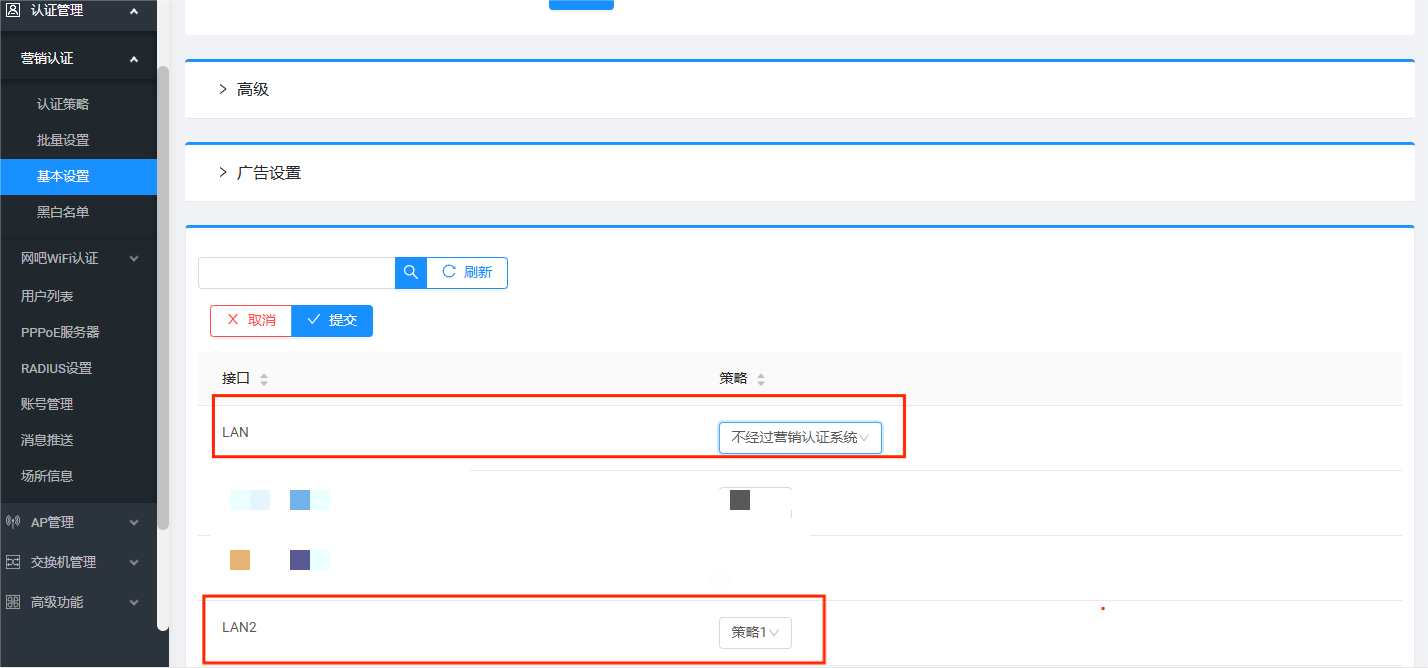Open the LAN policy dropdown

coord(800,438)
